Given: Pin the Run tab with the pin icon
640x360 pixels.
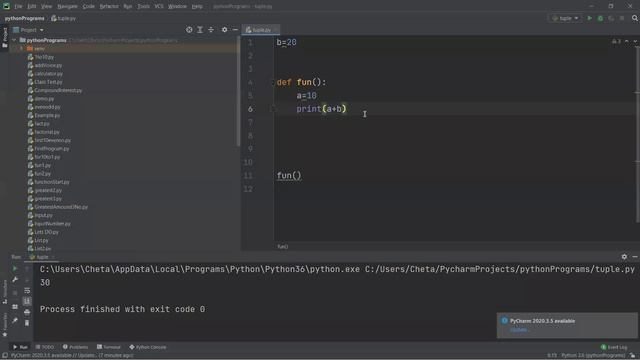Looking at the screenshot, I should tap(15, 321).
